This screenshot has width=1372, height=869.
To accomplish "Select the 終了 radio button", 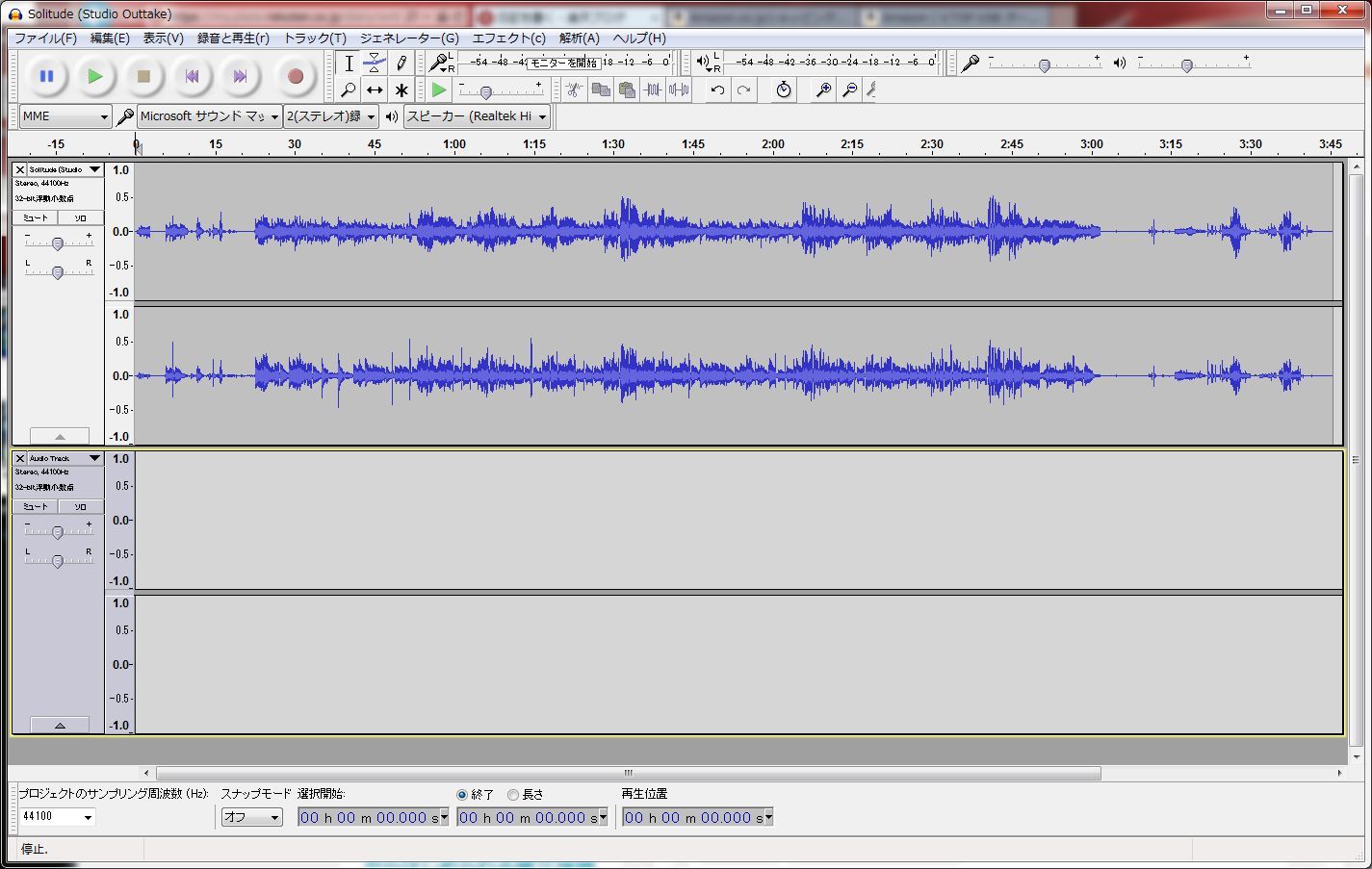I will (462, 795).
